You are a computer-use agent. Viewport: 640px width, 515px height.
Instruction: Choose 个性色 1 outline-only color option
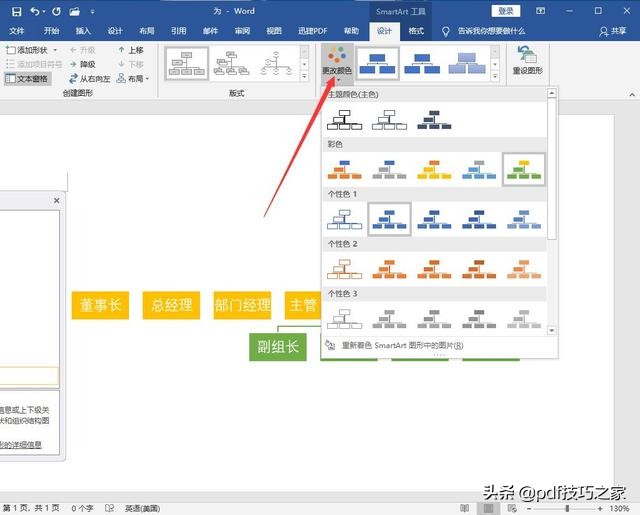pos(344,219)
